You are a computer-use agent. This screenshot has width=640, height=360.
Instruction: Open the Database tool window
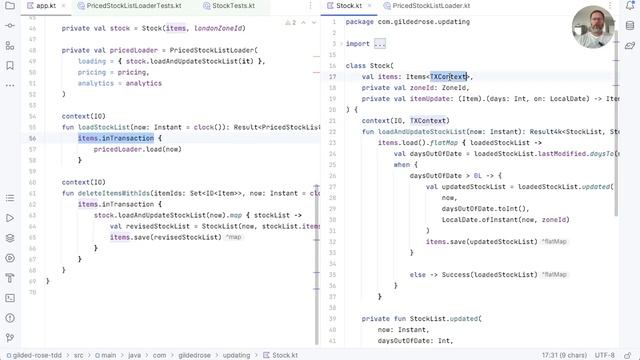(630, 26)
